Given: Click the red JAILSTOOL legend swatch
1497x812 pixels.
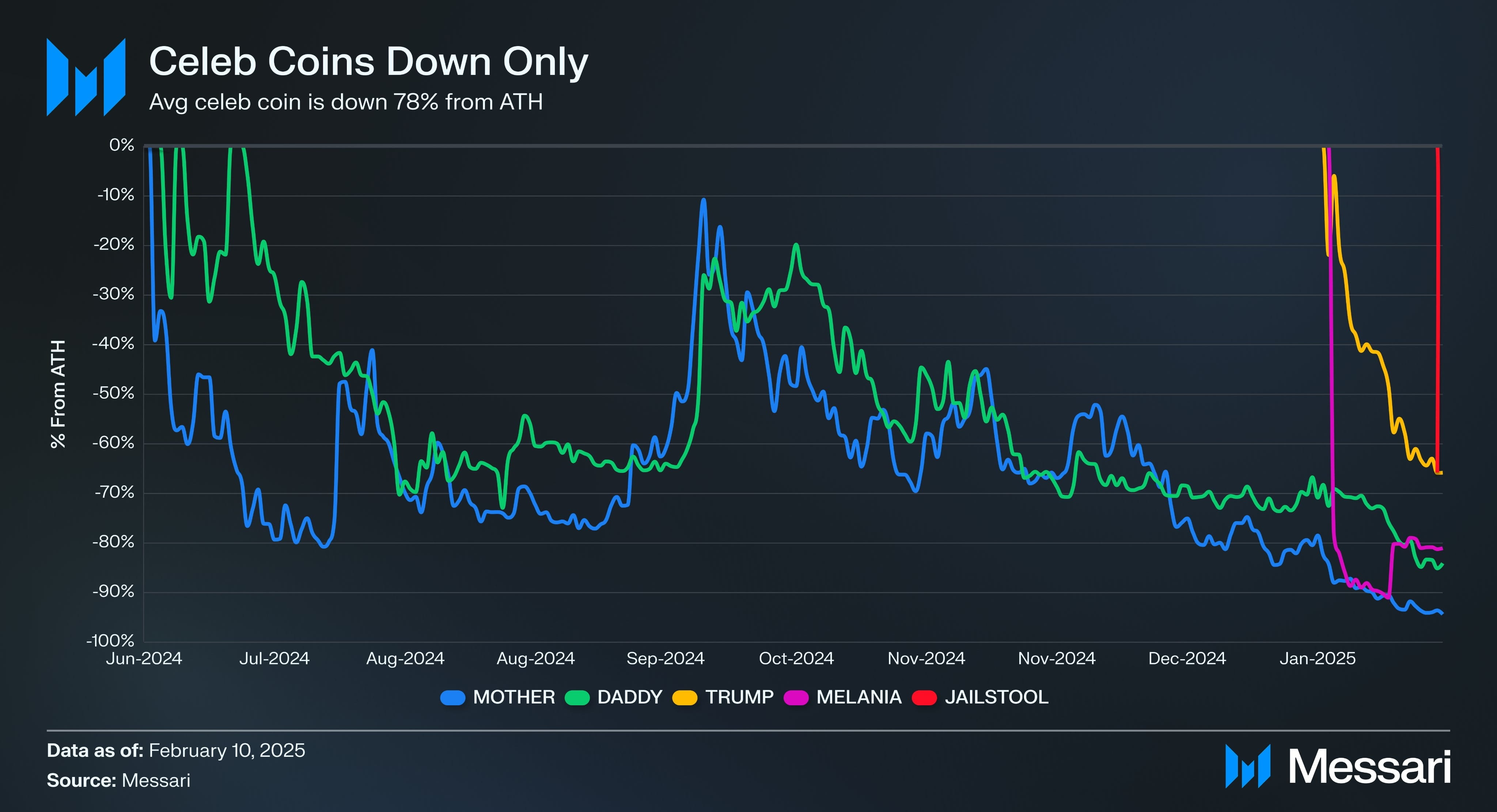Looking at the screenshot, I should click(x=924, y=698).
